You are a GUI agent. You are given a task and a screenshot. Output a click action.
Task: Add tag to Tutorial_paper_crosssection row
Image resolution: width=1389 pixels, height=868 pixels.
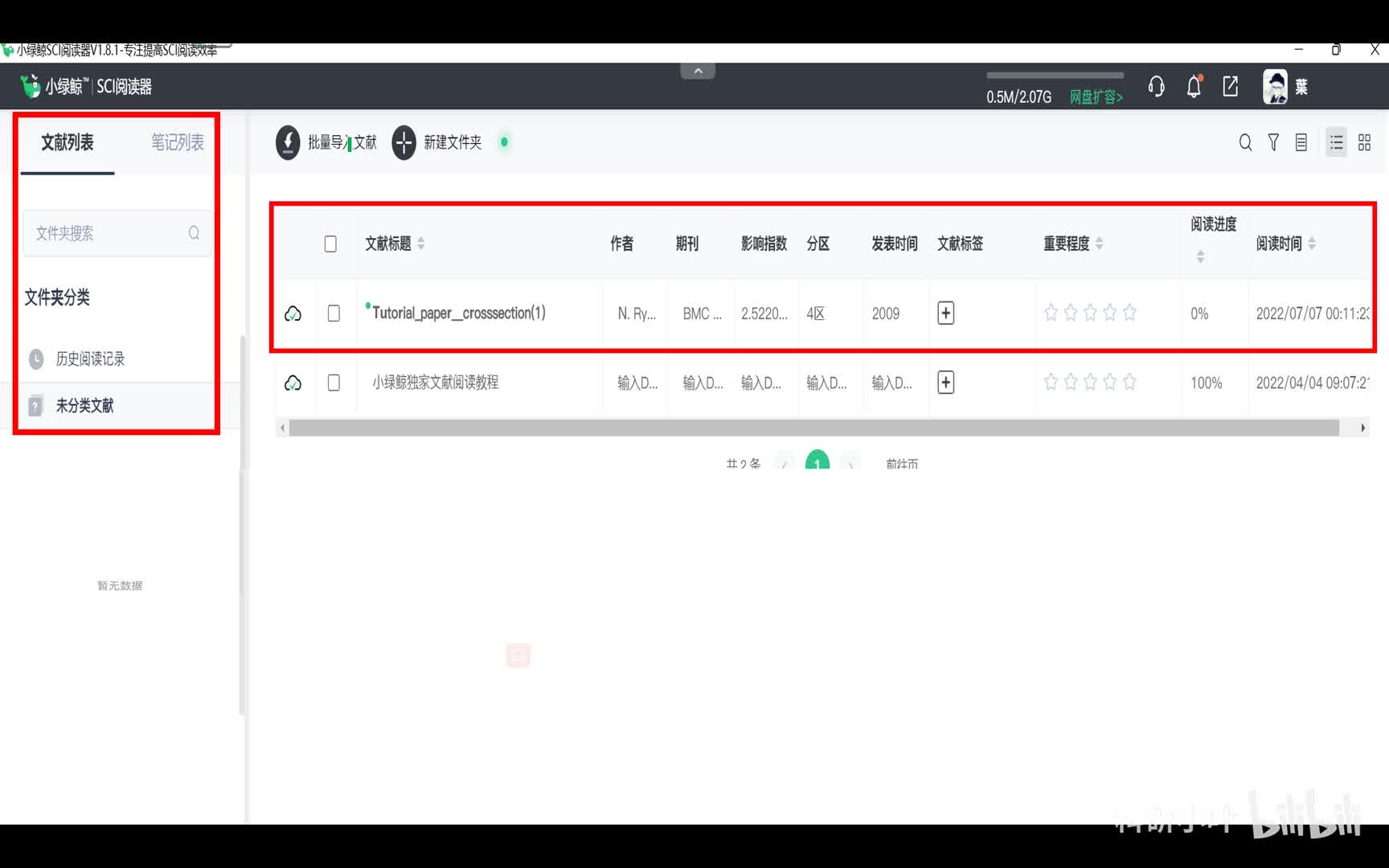point(946,313)
